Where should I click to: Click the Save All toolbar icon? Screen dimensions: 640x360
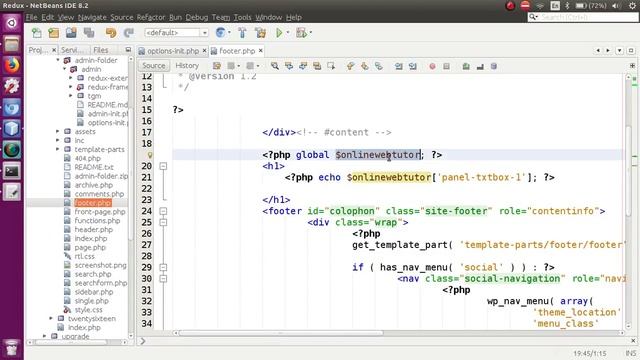[x=89, y=33]
